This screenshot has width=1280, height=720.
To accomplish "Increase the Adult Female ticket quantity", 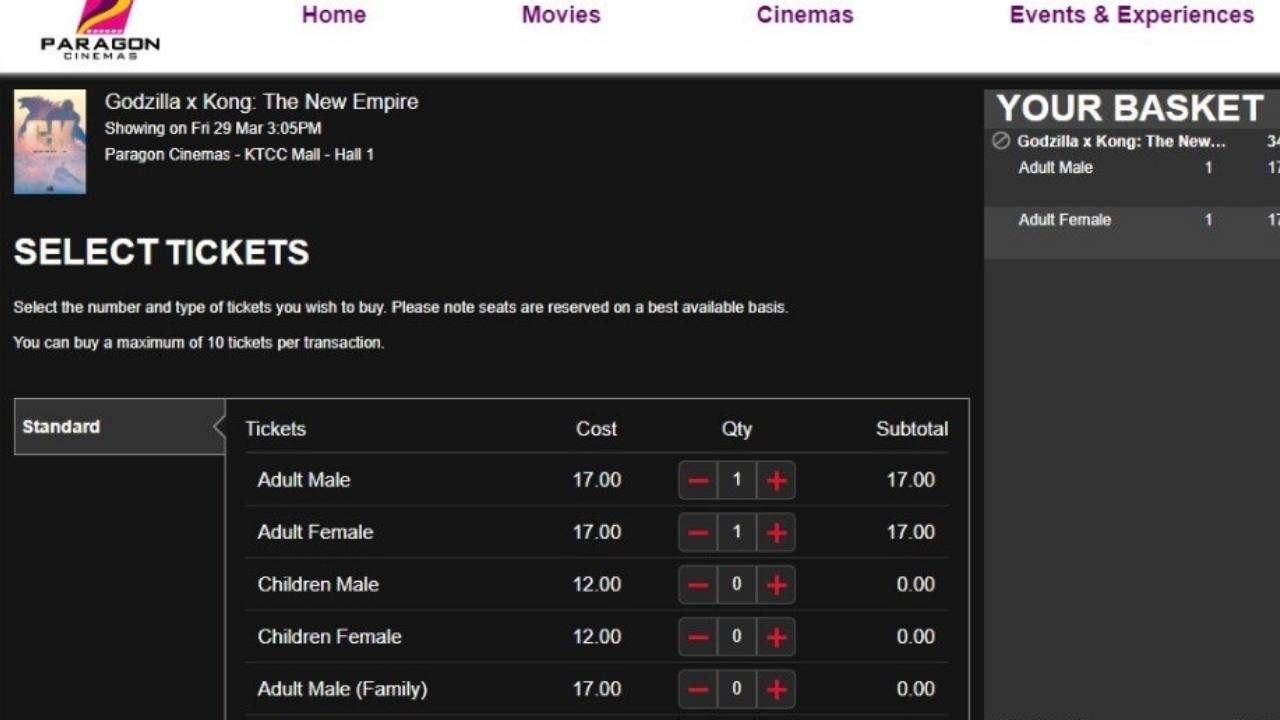I will click(776, 532).
